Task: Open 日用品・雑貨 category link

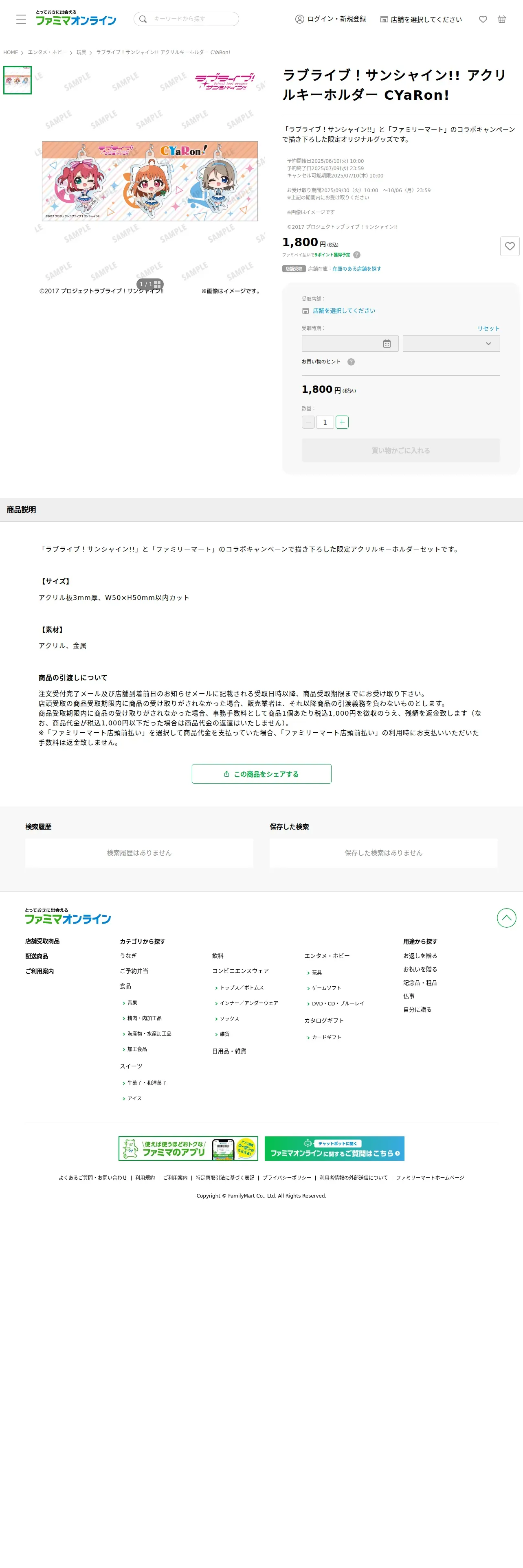Action: 229,1051
